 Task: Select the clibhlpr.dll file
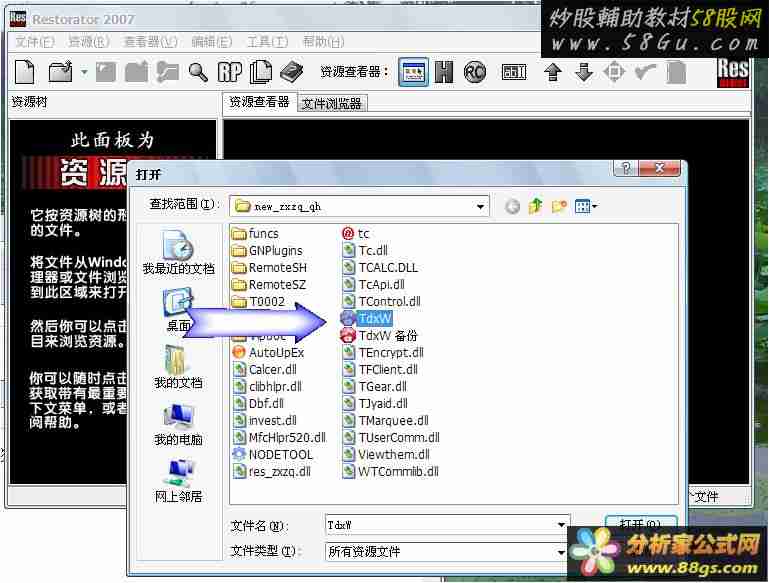point(267,387)
